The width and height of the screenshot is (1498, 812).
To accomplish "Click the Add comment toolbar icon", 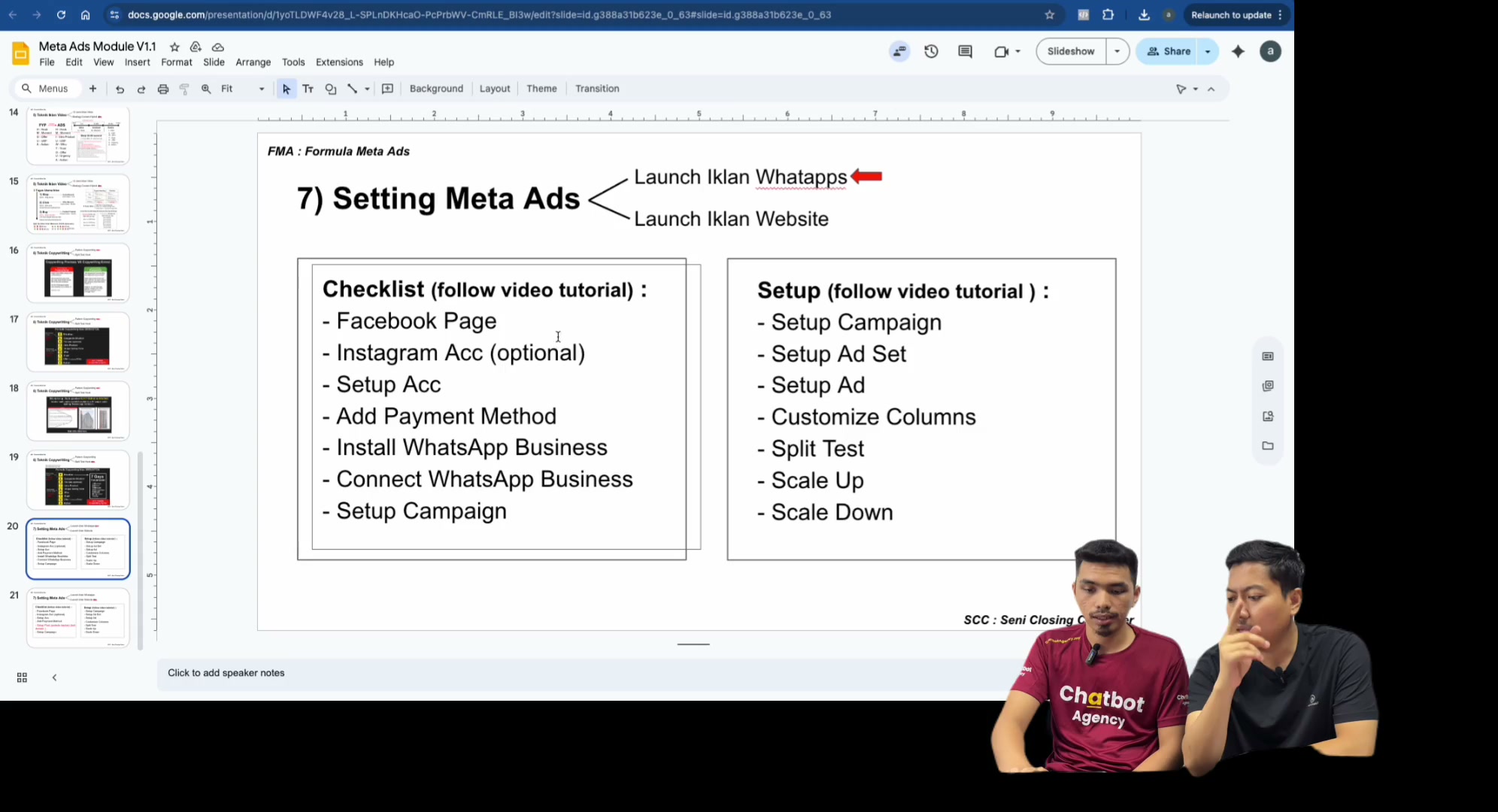I will click(x=387, y=89).
